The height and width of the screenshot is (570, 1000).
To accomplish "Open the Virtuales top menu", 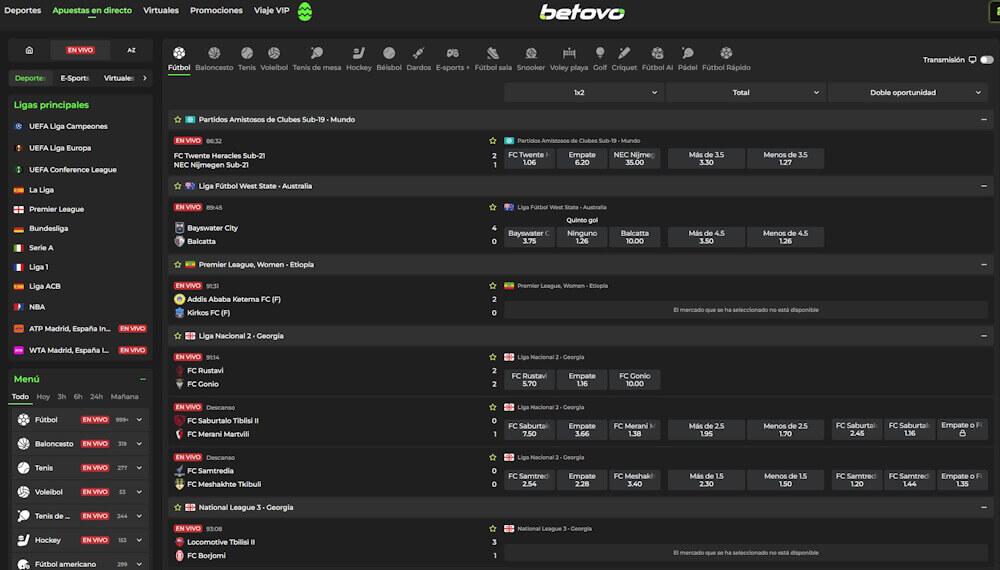I will pos(161,10).
